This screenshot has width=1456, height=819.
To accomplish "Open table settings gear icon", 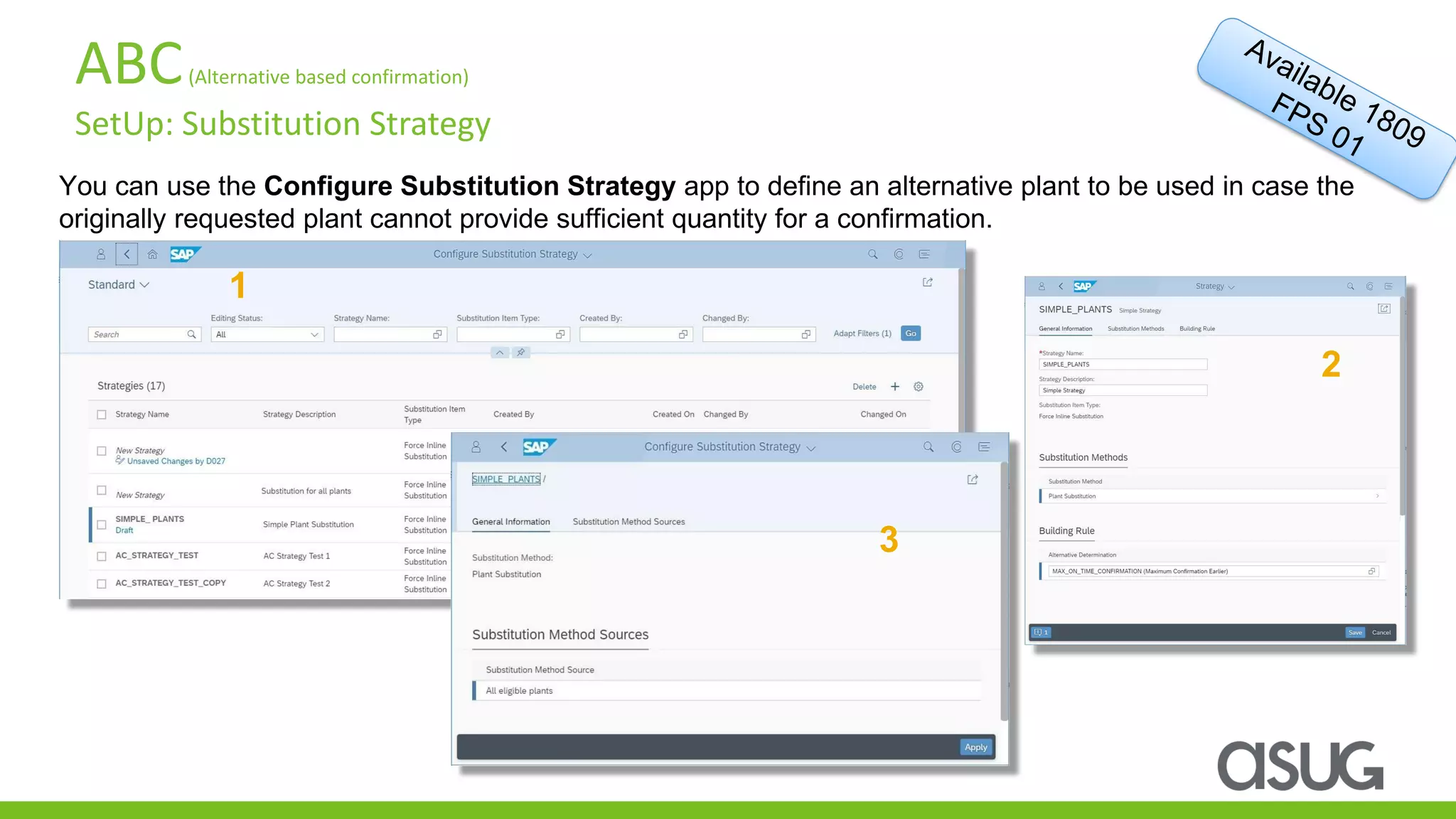I will click(x=919, y=387).
